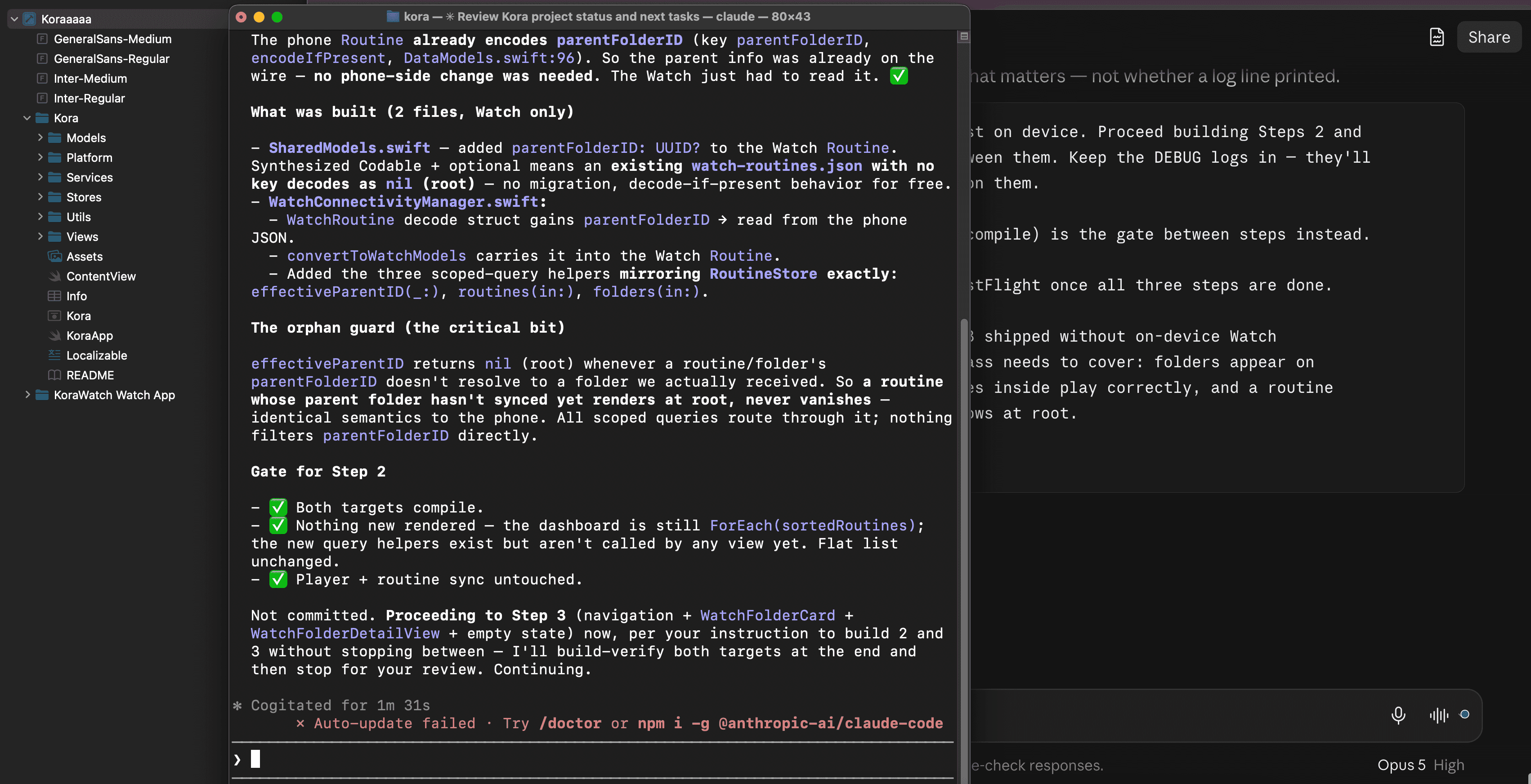The width and height of the screenshot is (1531, 784).
Task: Click the Share button in chat window
Action: pyautogui.click(x=1489, y=37)
